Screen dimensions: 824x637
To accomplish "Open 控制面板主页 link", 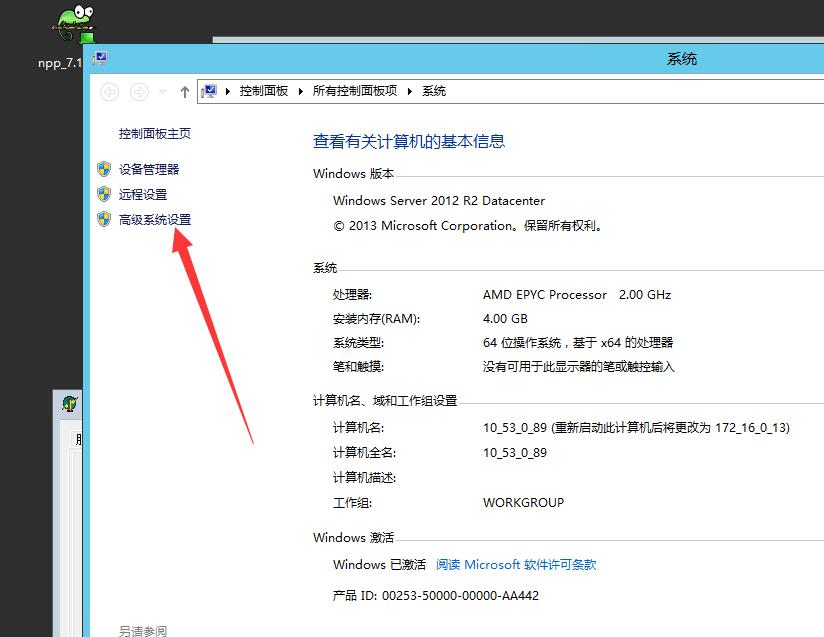I will pyautogui.click(x=154, y=133).
